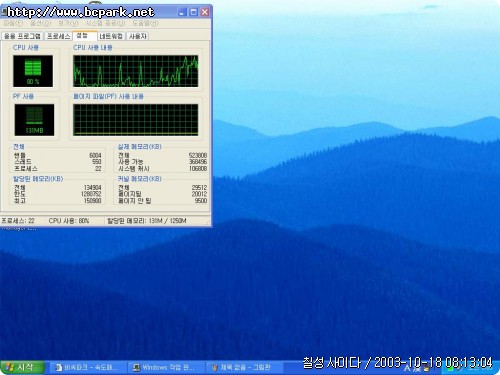
Task: Click the CPU usage gauge showing 80 %
Action: [33, 71]
